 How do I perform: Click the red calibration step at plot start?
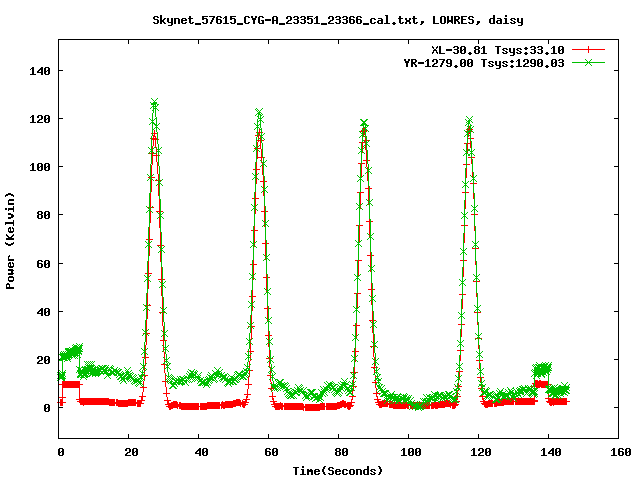(x=71, y=384)
